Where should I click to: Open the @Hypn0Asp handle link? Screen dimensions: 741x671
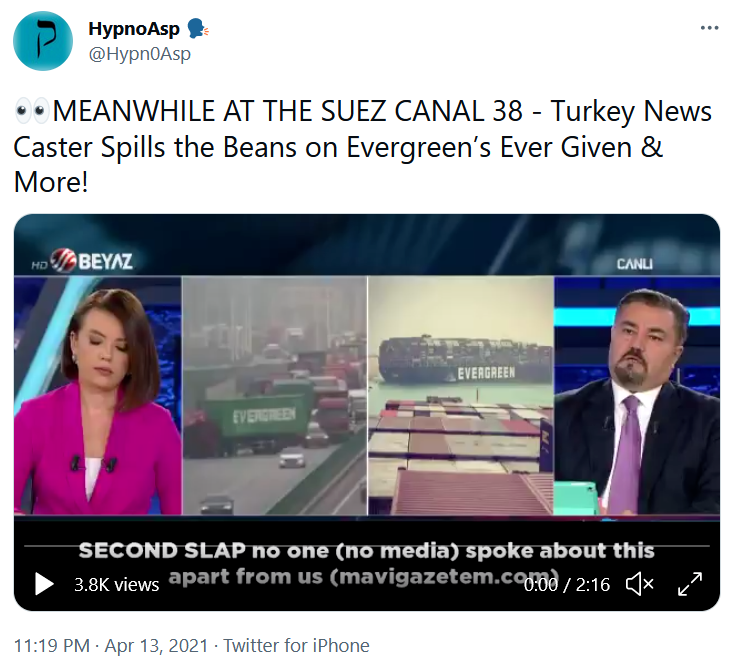(x=139, y=54)
